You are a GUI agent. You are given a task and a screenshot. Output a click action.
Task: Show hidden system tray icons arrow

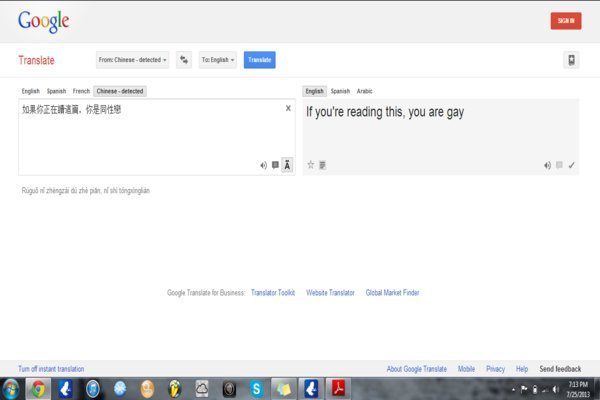pyautogui.click(x=513, y=390)
